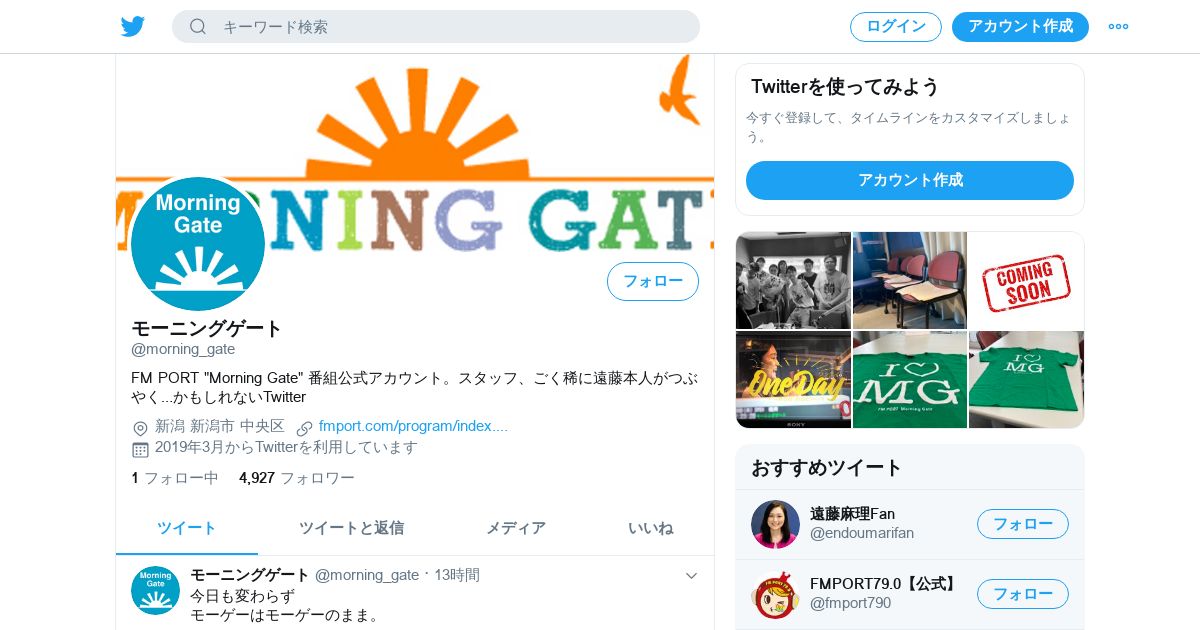1200x630 pixels.
Task: Open the メディア tab
Action: (x=516, y=528)
